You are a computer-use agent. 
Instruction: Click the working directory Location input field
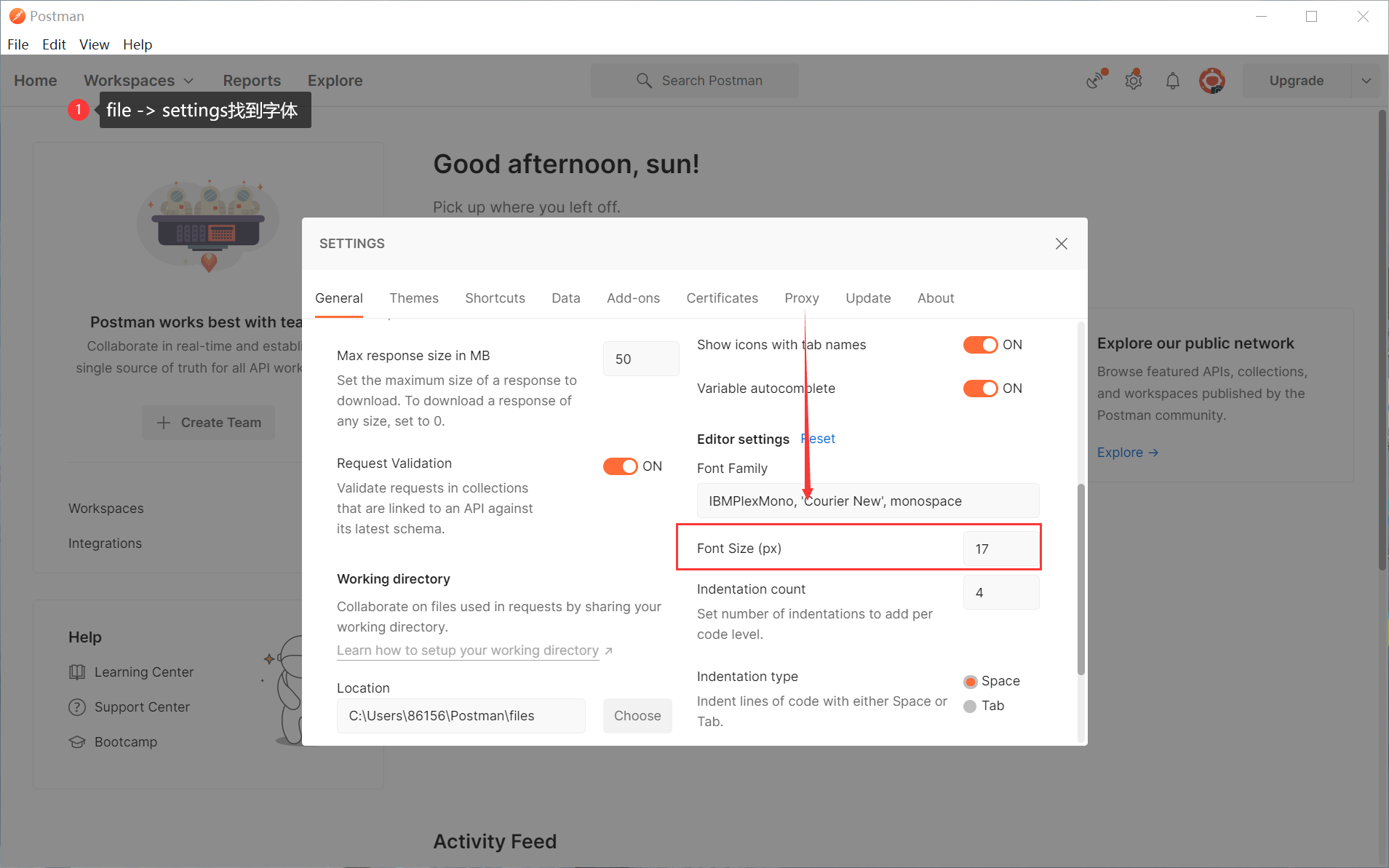461,716
